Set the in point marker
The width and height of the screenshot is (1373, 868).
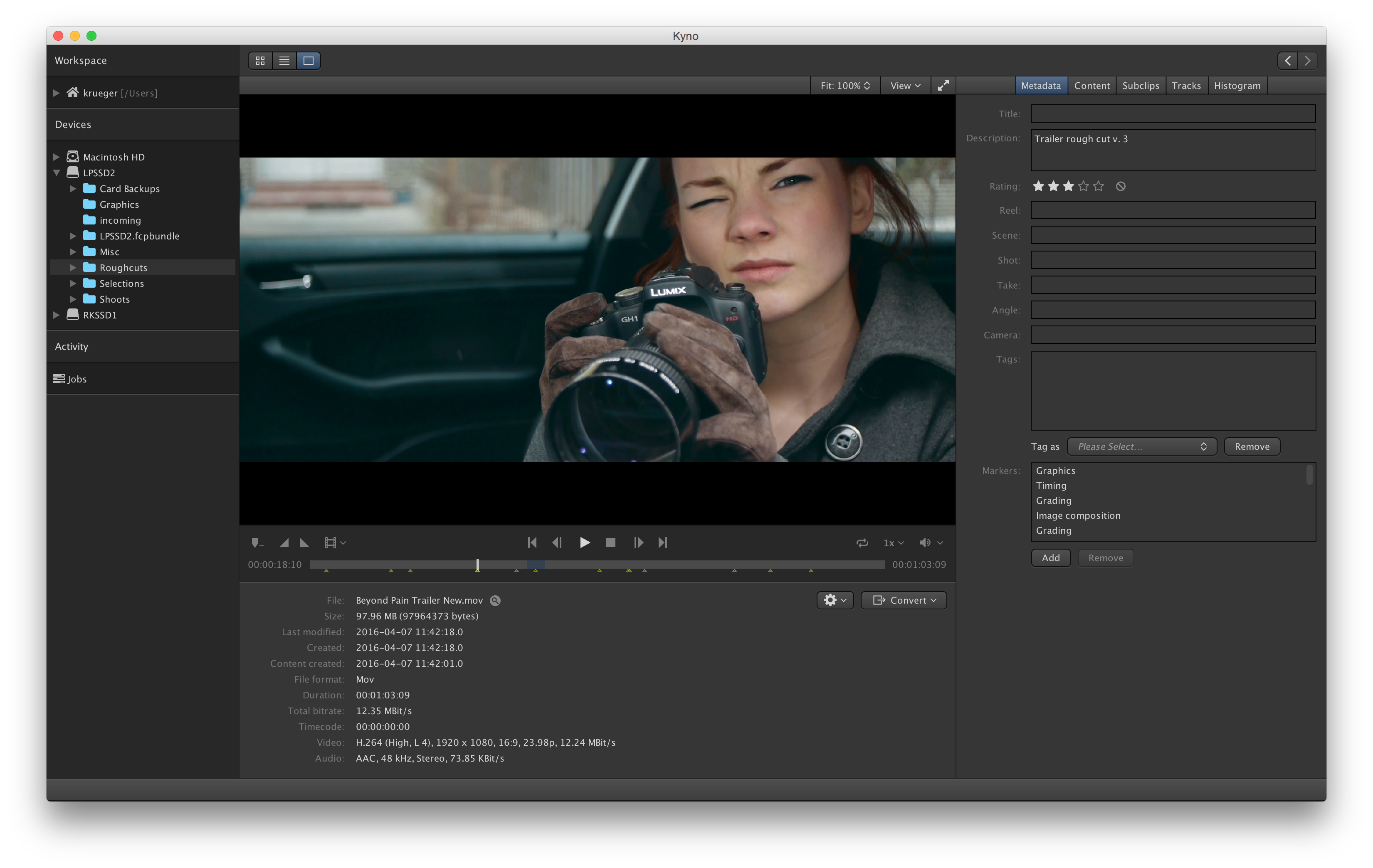284,542
